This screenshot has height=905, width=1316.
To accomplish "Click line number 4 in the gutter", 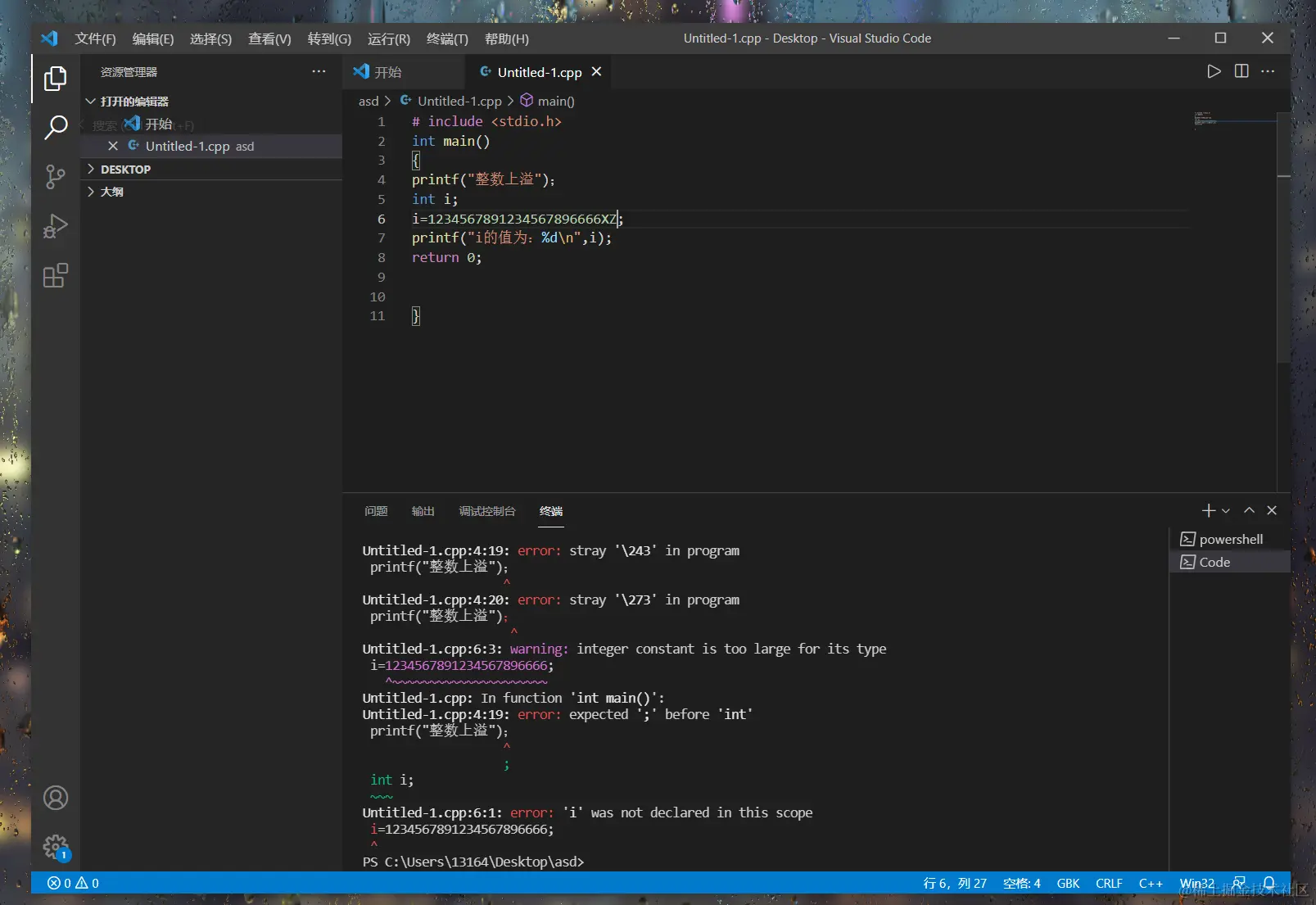I will click(x=381, y=179).
